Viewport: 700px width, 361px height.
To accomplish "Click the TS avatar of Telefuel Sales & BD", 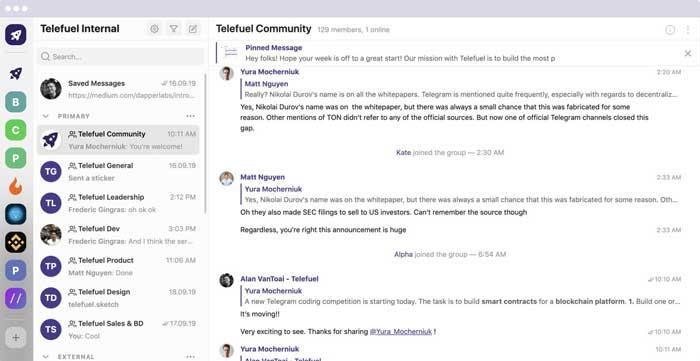I will click(51, 330).
